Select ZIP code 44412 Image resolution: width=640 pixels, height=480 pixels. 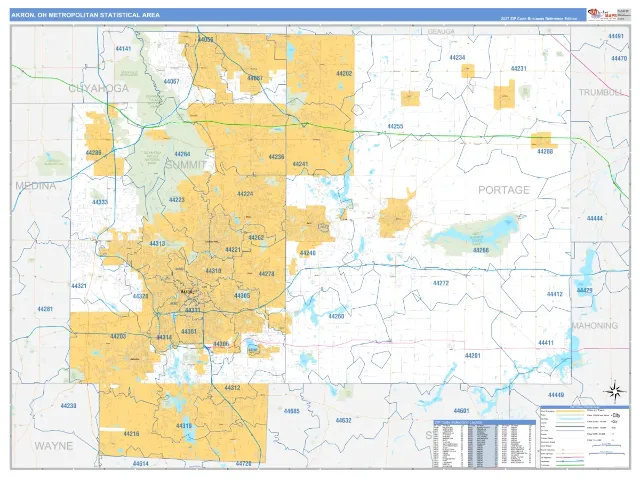point(555,294)
